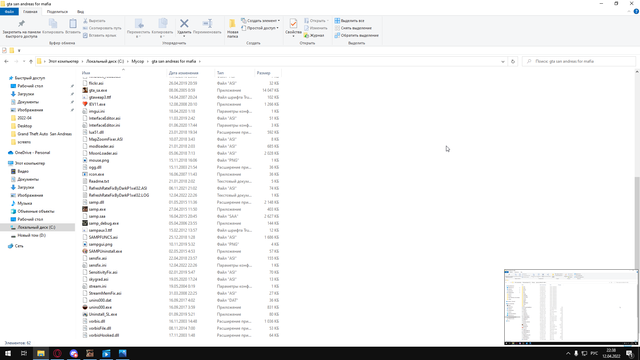Image resolution: width=640 pixels, height=360 pixels.
Task: Click the File Explorer taskbar icon
Action: coord(41,353)
